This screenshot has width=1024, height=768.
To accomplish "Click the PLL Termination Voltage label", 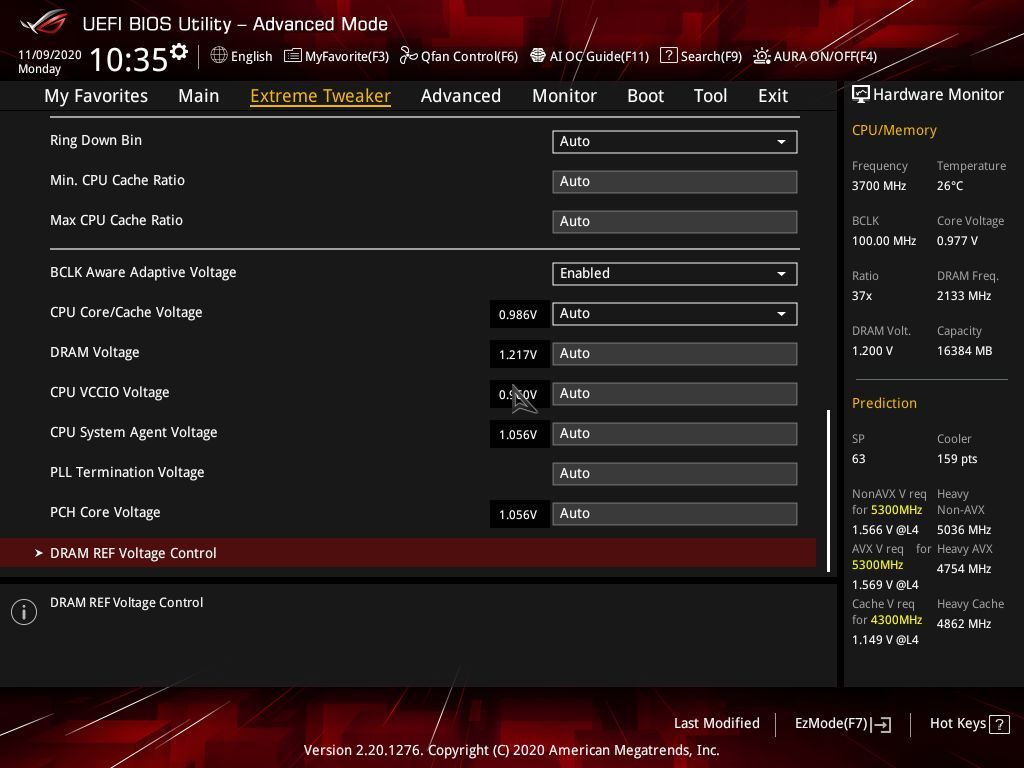I will pos(127,472).
